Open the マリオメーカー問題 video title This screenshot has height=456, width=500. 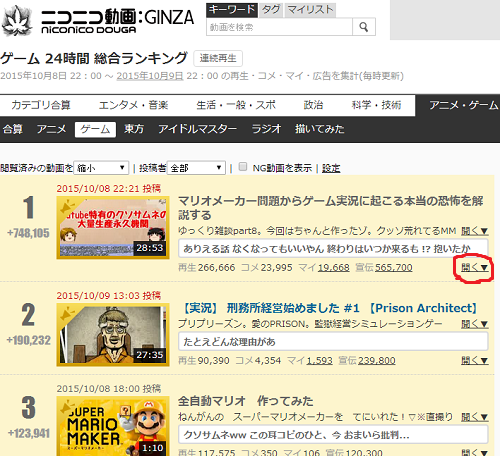[331, 208]
